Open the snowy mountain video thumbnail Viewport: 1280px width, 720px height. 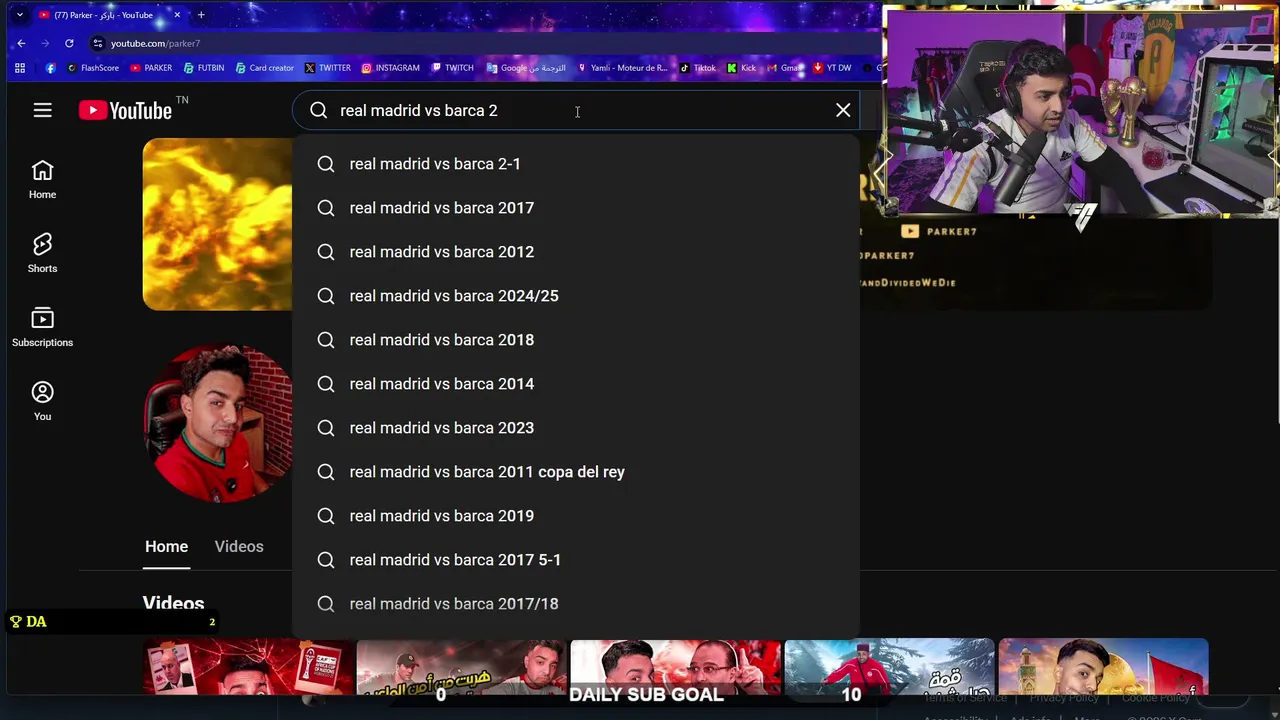coord(889,666)
